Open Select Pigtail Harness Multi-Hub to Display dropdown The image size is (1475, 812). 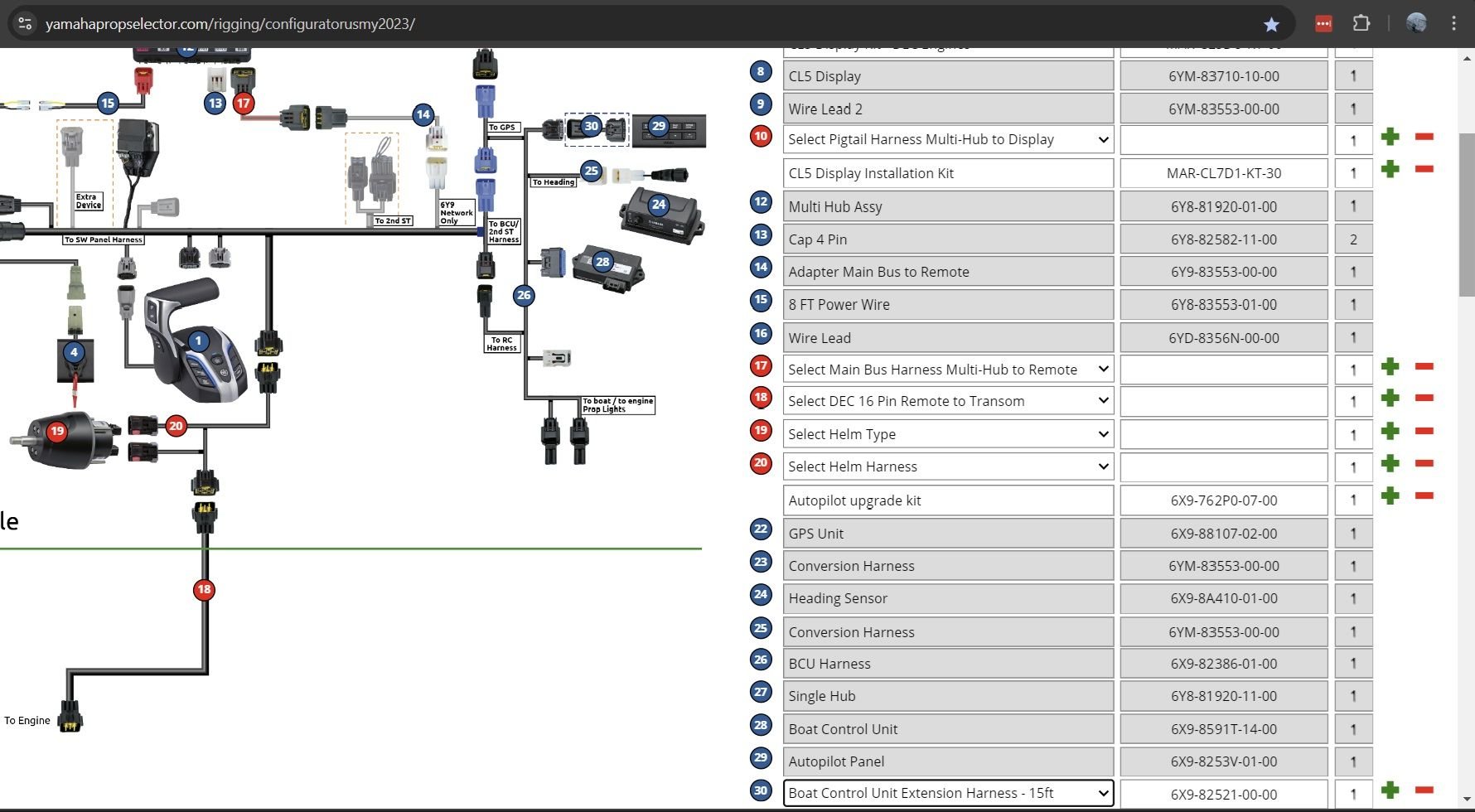tap(948, 139)
